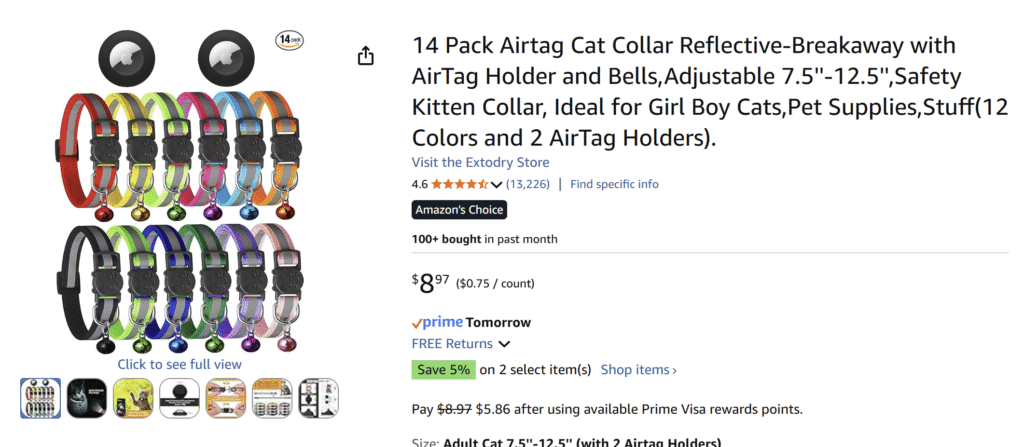
Task: Click the Amazon's Choice badge
Action: point(459,210)
